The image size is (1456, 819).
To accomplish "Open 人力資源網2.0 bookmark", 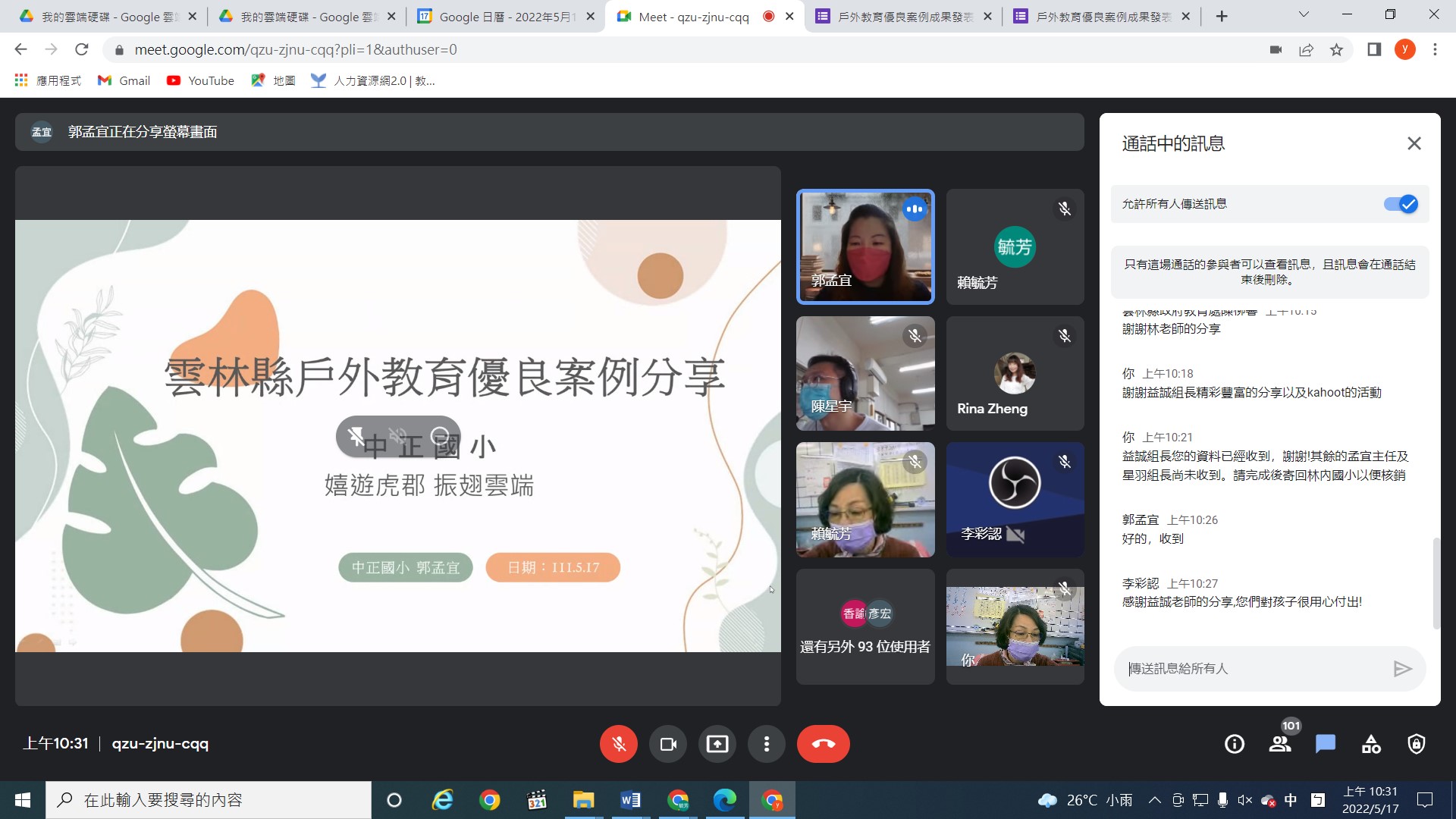I will (x=373, y=80).
